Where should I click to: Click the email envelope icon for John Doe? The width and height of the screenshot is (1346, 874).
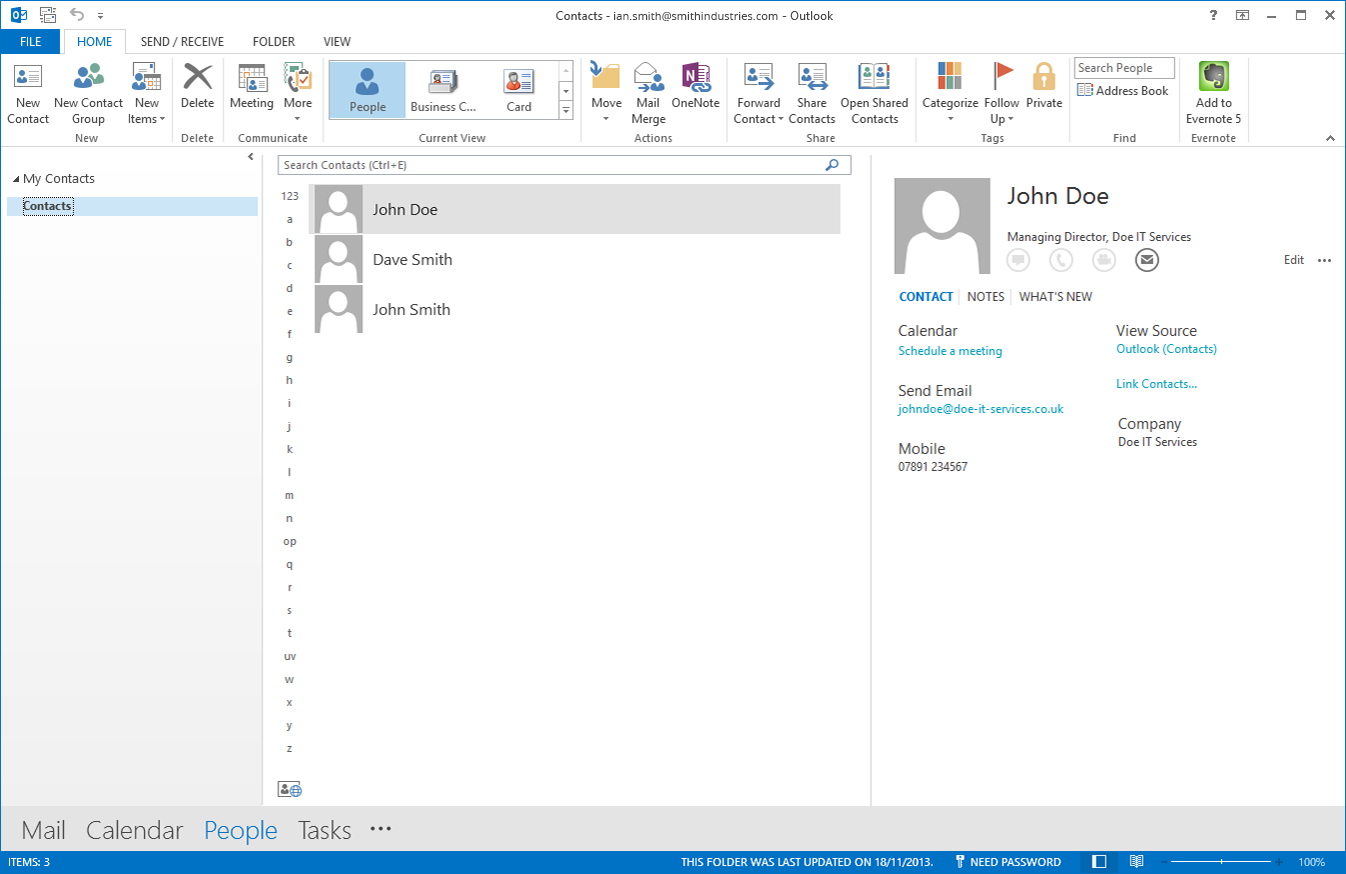pyautogui.click(x=1146, y=260)
